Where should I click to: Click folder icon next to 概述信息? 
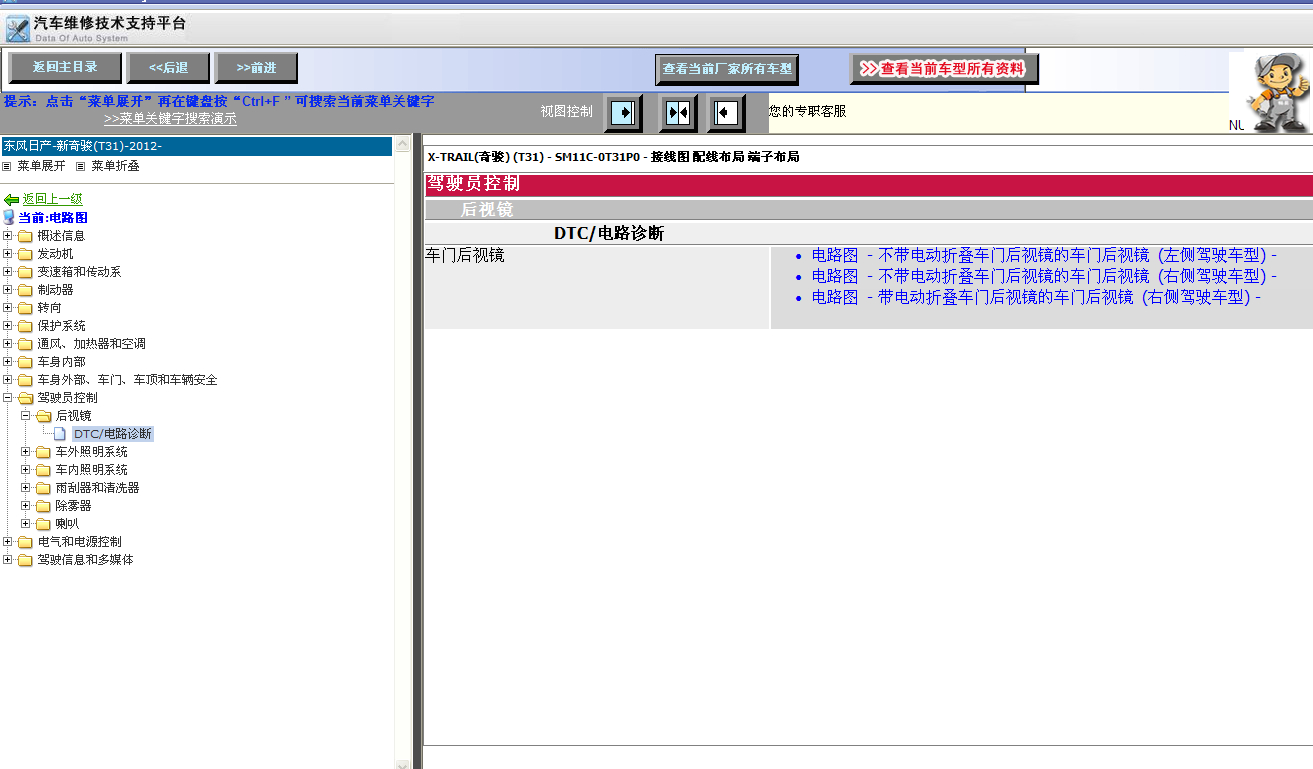[25, 236]
